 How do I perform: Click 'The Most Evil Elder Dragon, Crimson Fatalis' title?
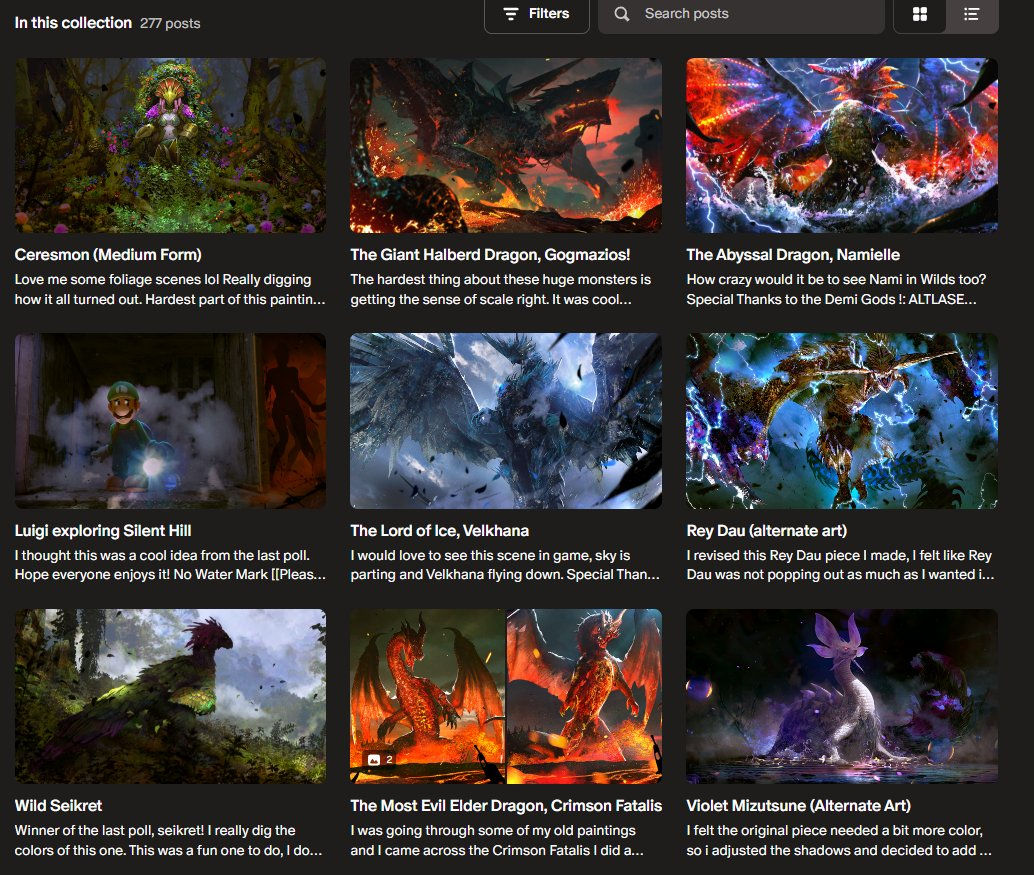[x=506, y=805]
